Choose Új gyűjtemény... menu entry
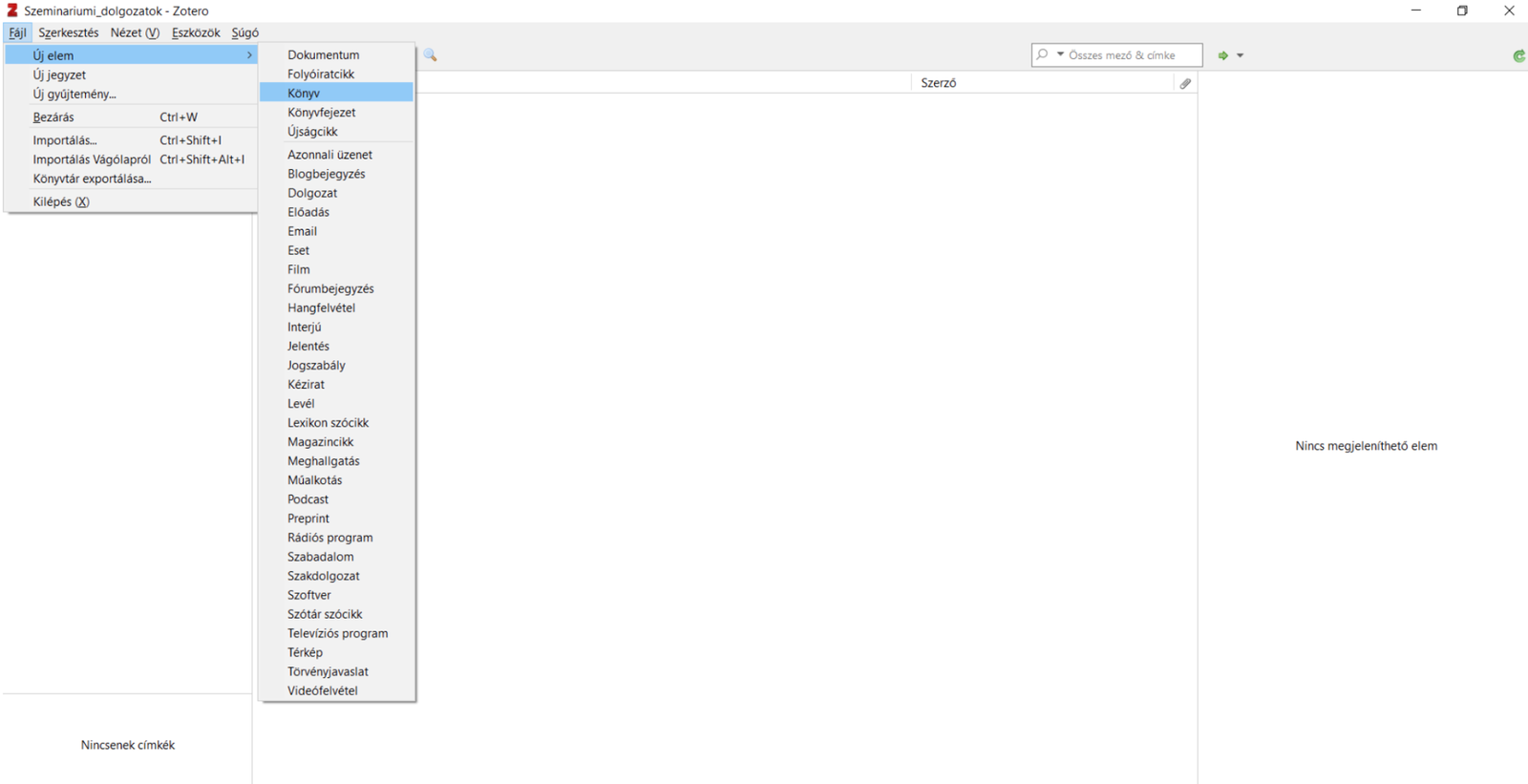1528x784 pixels. point(131,94)
